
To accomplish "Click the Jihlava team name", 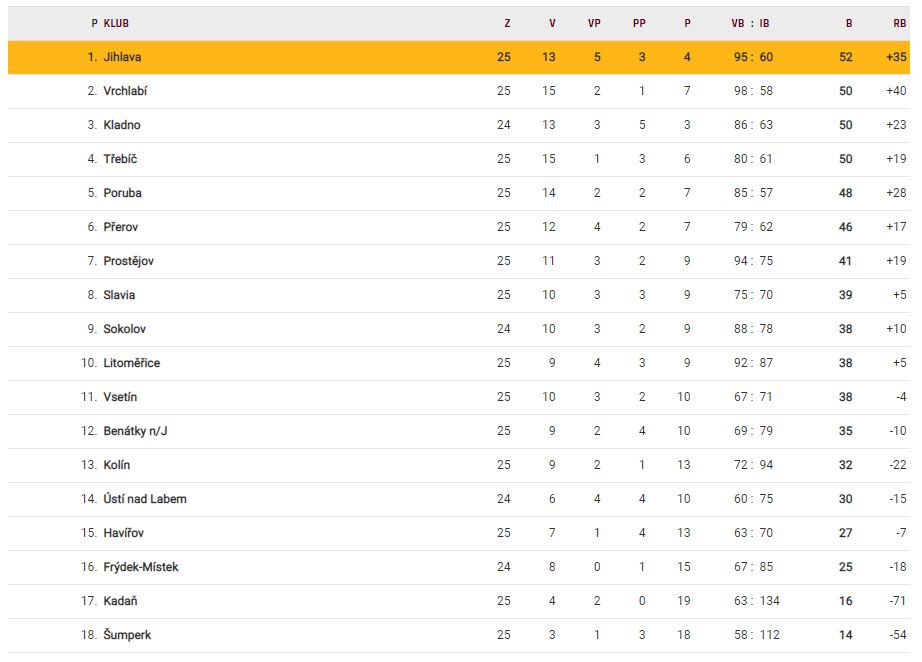I will (122, 57).
